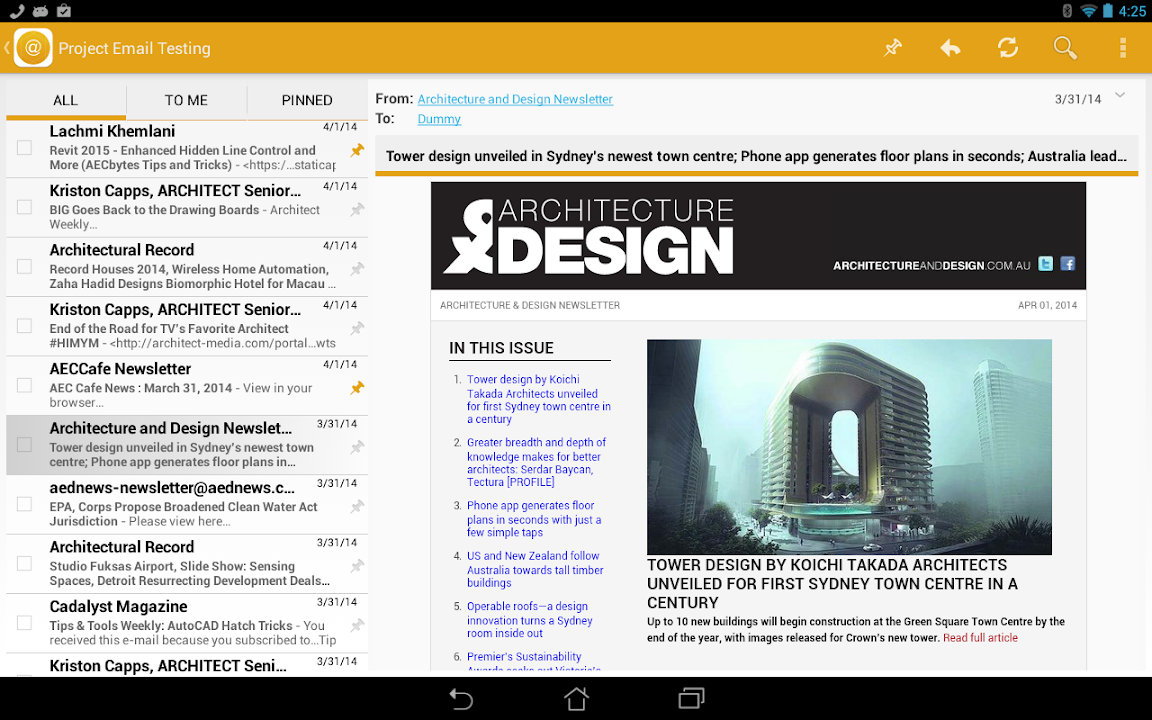Unpin the Lachmi Khemlani email
The image size is (1152, 720).
point(356,150)
